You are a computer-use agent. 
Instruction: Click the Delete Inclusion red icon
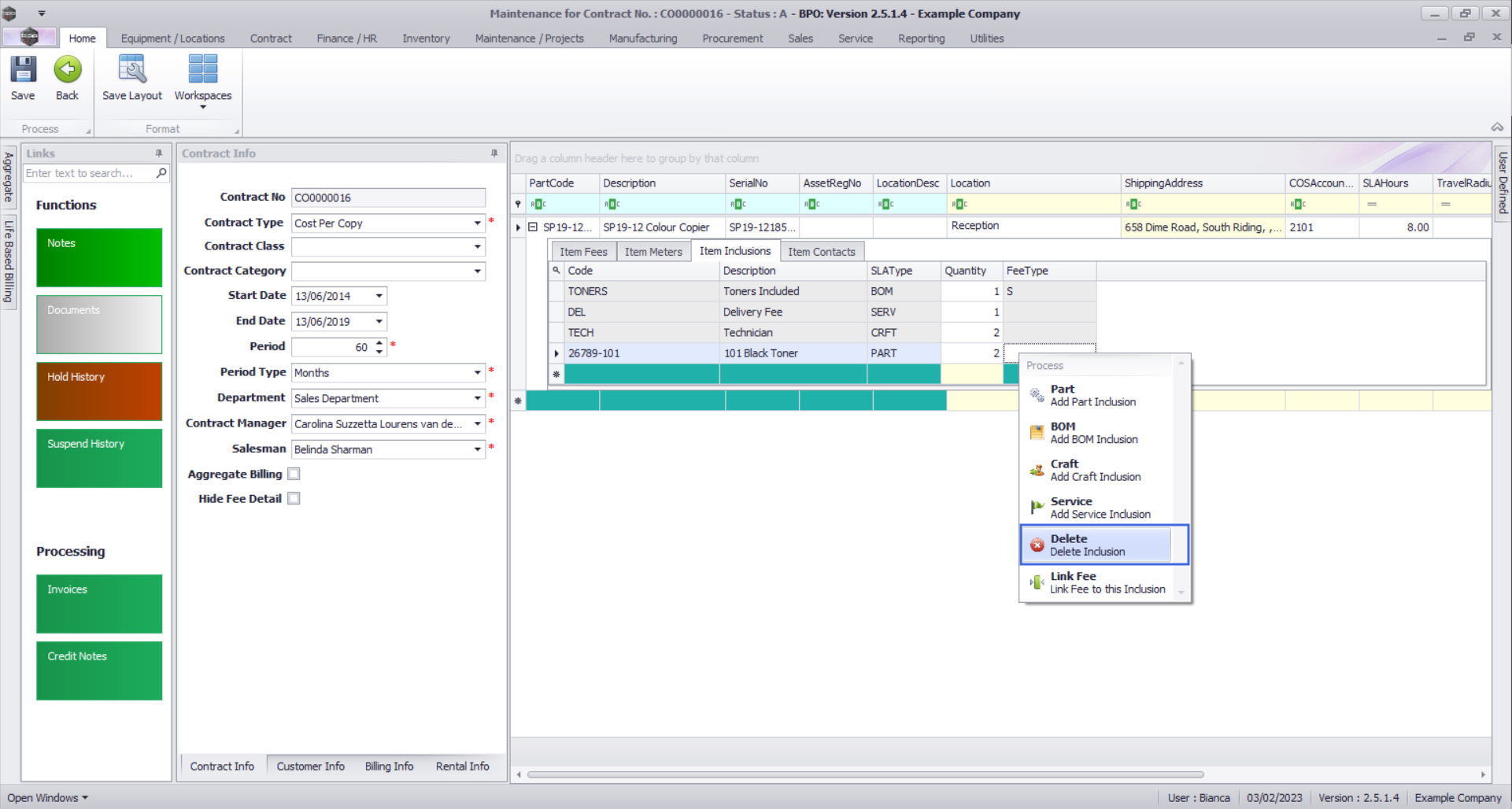pos(1037,545)
